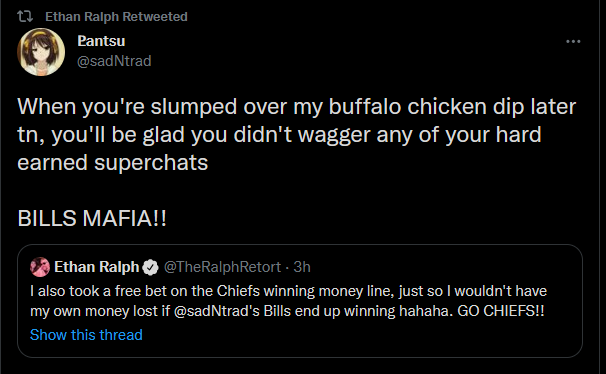Open the @sadNtrad handle under Pantsu
Screen dimensions: 606x374
(x=114, y=61)
